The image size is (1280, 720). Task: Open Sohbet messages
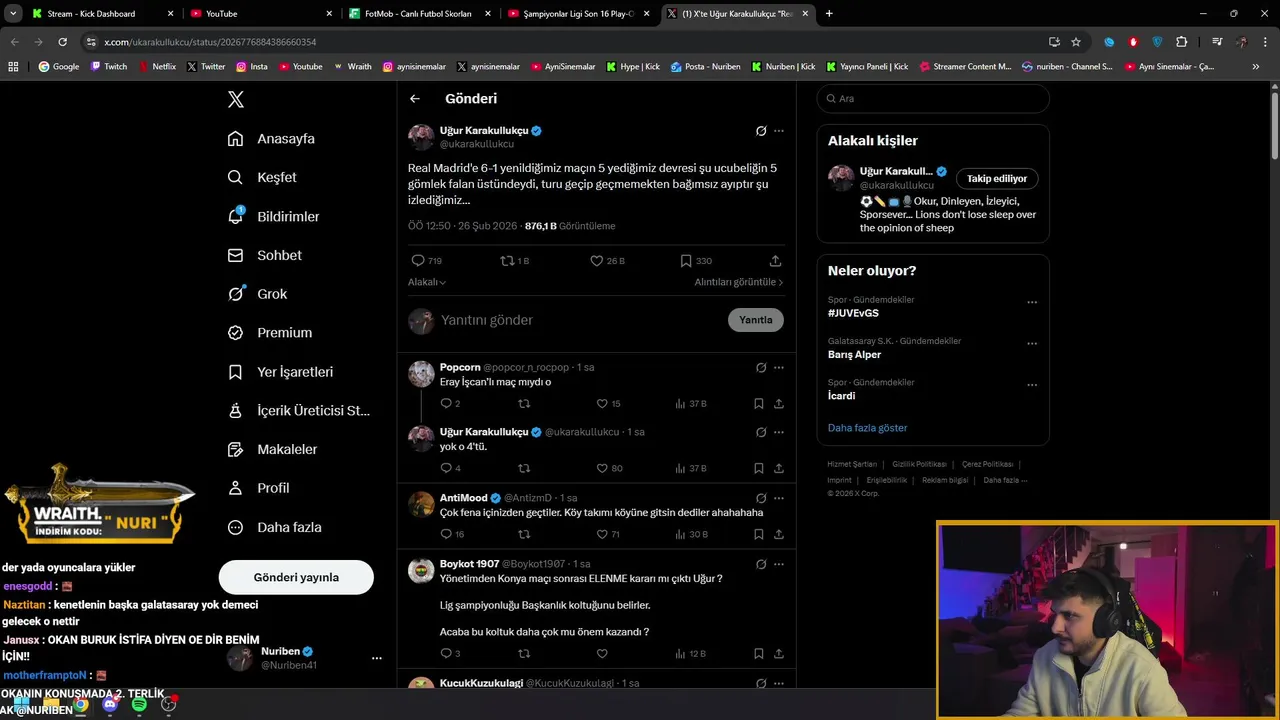pyautogui.click(x=264, y=255)
